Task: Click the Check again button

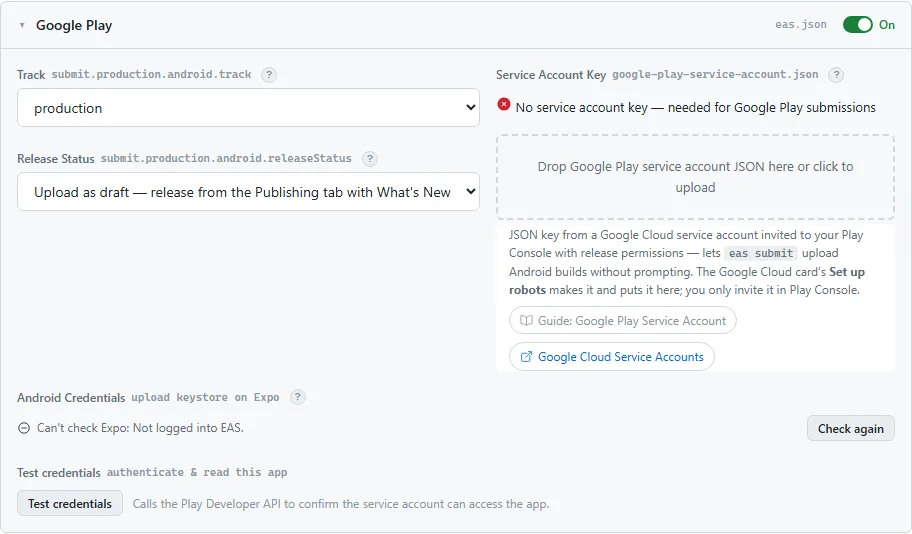Action: click(x=850, y=429)
